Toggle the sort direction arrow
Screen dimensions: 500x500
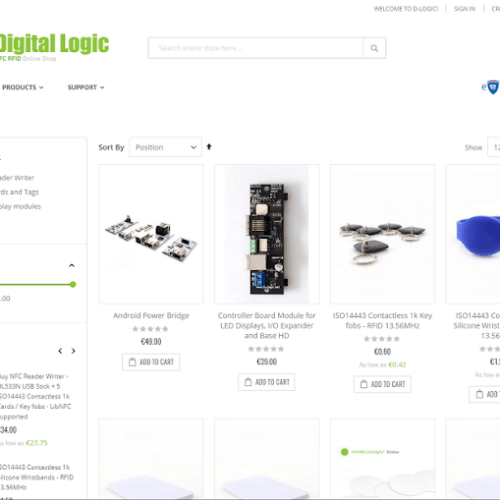pyautogui.click(x=209, y=147)
